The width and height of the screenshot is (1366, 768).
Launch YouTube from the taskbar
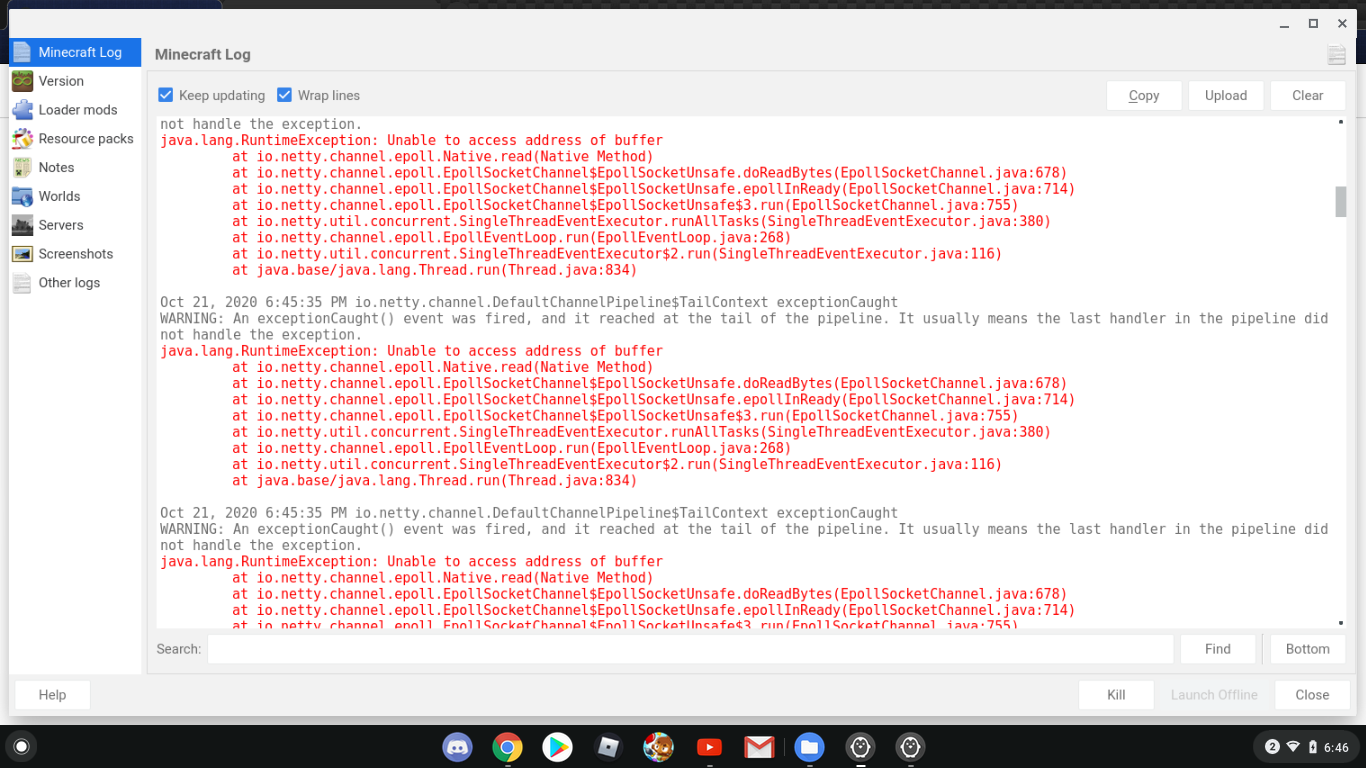pyautogui.click(x=708, y=746)
